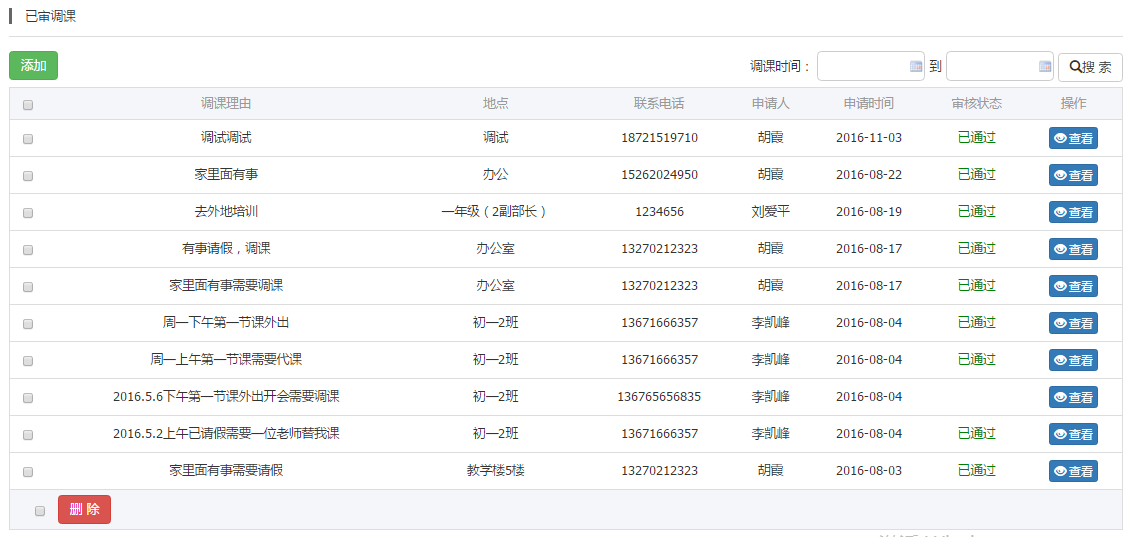1135x537 pixels.
Task: Check the box for 家里面有事 row
Action: [28, 176]
